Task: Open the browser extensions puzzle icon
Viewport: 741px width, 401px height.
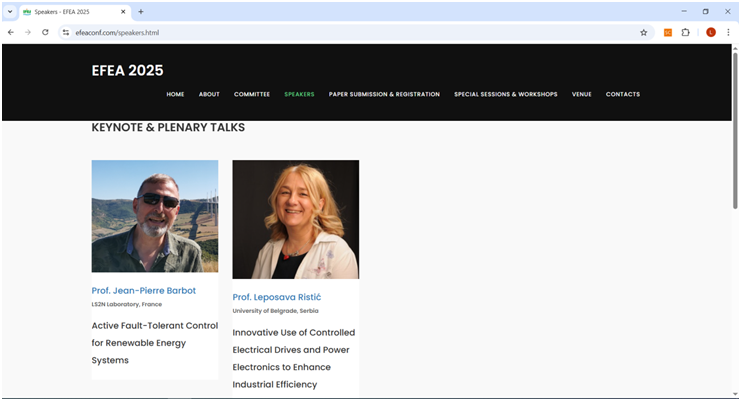Action: click(686, 32)
